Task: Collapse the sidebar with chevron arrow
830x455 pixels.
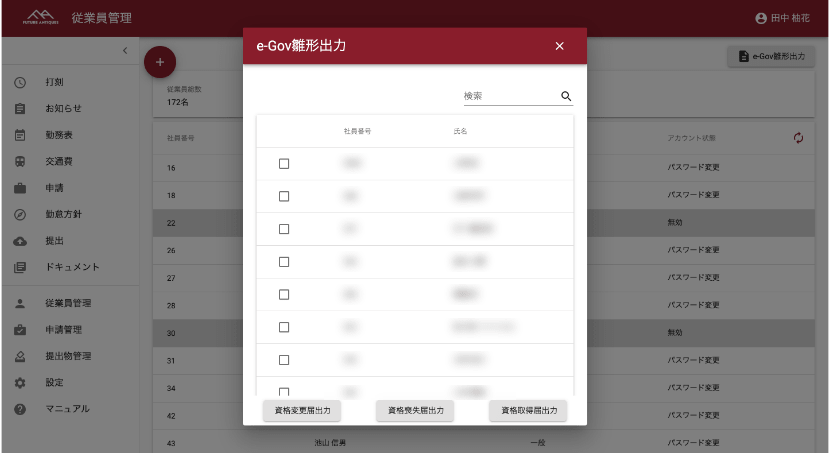Action: [x=125, y=51]
